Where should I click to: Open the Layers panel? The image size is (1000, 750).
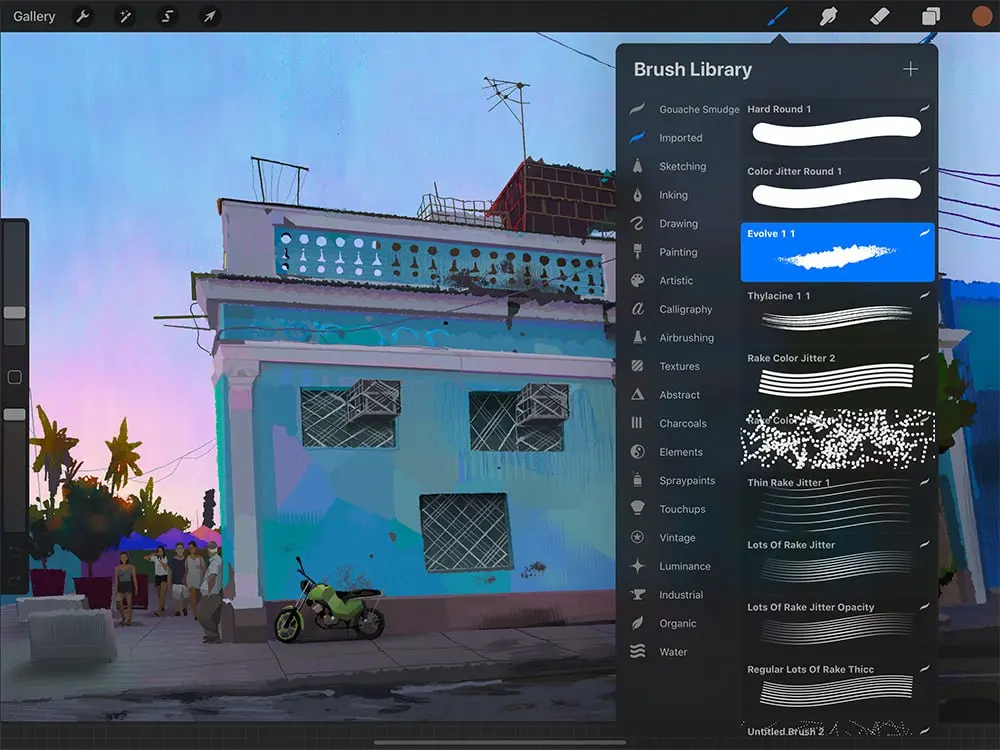[930, 16]
